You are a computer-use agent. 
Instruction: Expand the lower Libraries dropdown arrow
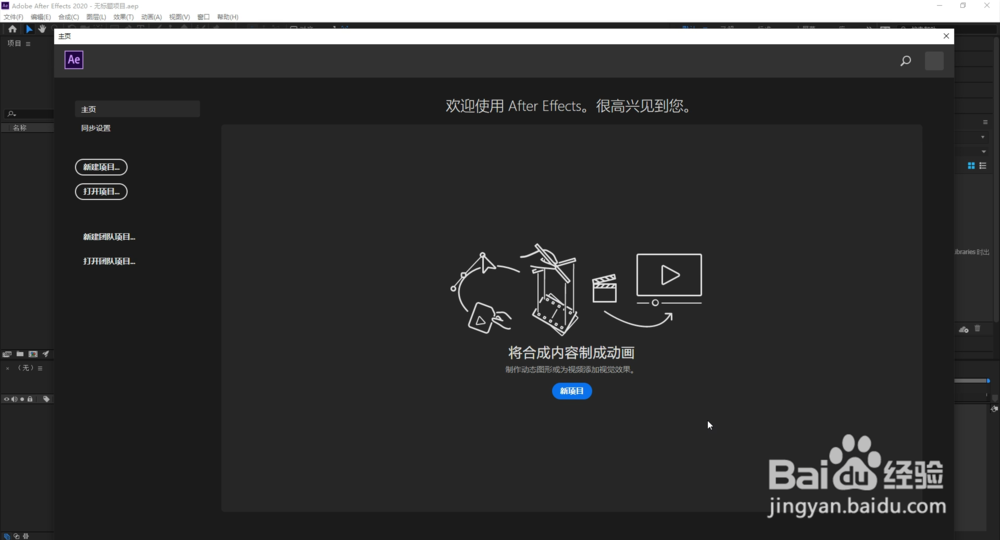click(x=984, y=152)
